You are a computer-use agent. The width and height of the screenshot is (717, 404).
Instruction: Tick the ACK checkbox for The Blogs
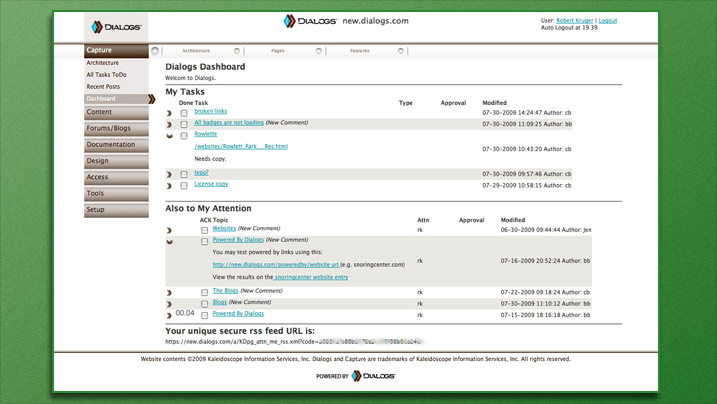click(204, 292)
